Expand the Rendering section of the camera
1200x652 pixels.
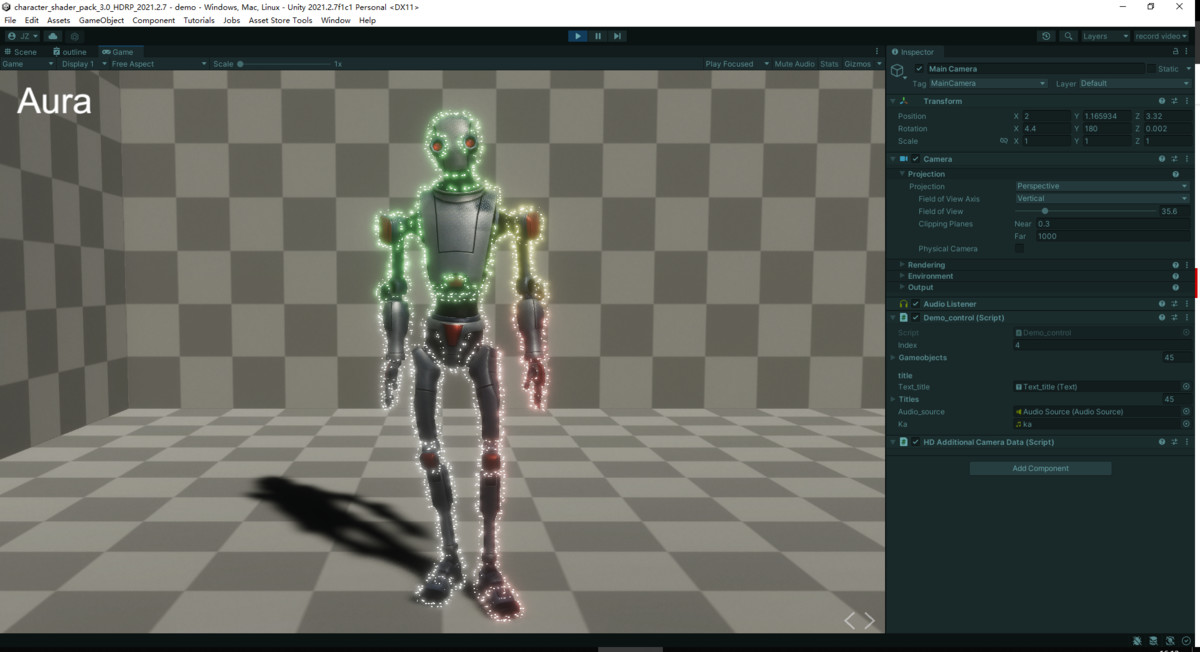(x=901, y=264)
